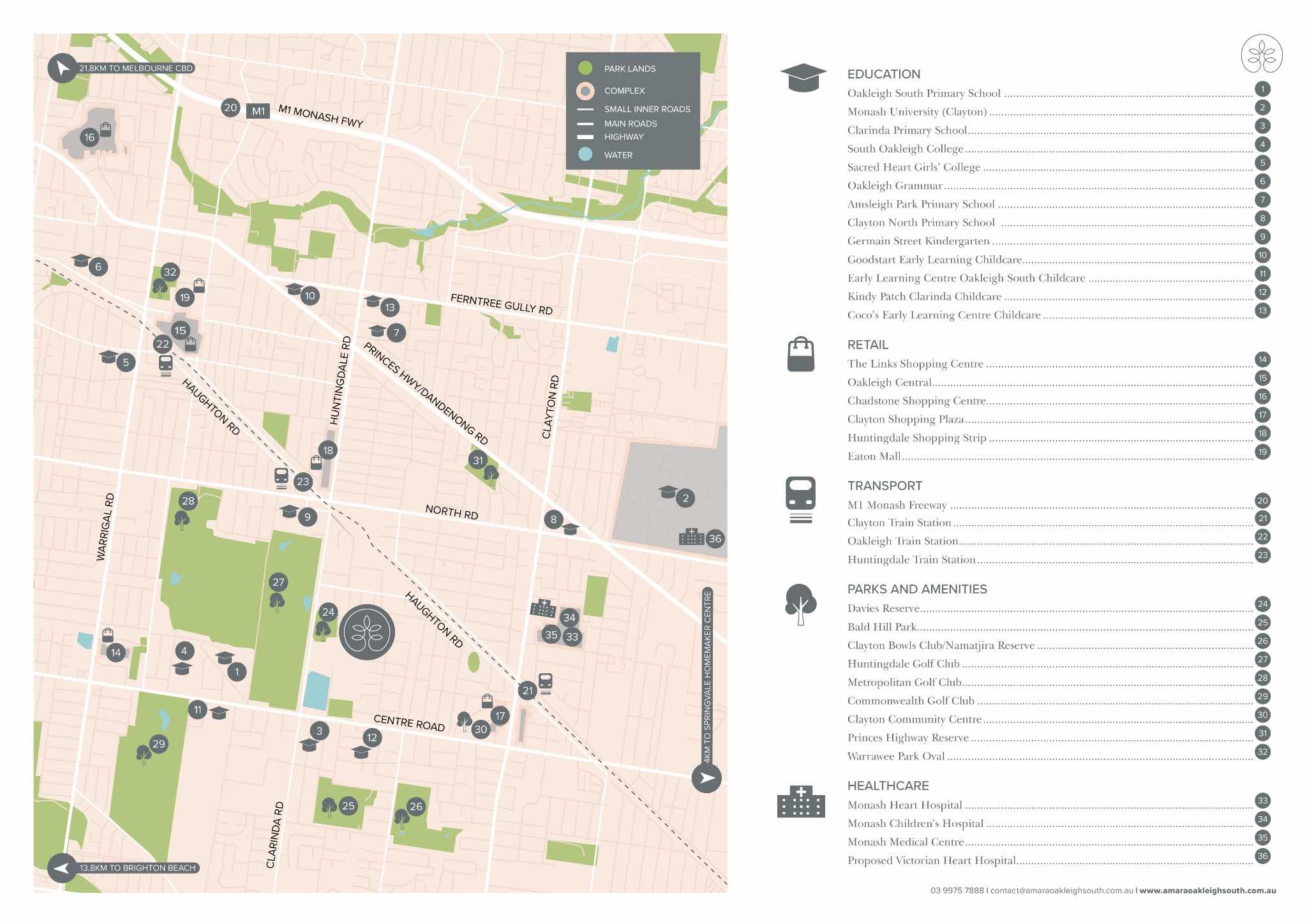1307x924 pixels.
Task: Select 'Sacred Heart Girls' College' entry
Action: [1059, 167]
